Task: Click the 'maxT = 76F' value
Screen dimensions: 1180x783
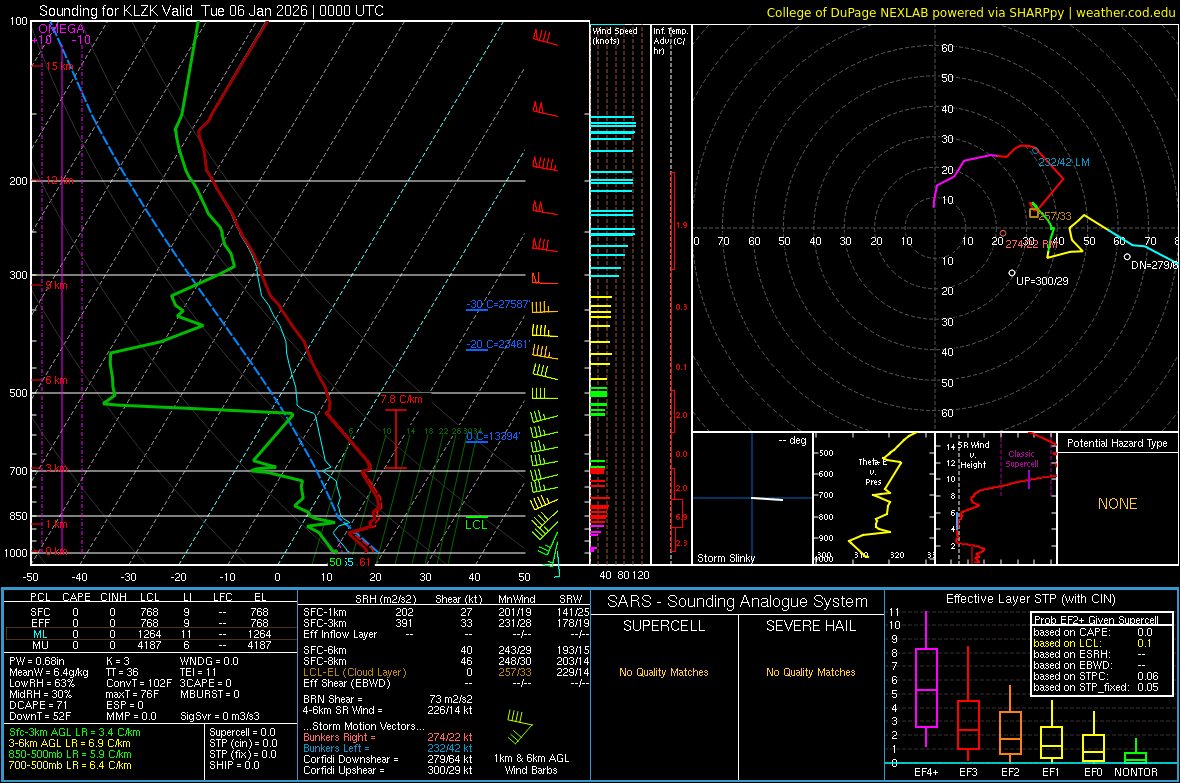Action: point(132,694)
